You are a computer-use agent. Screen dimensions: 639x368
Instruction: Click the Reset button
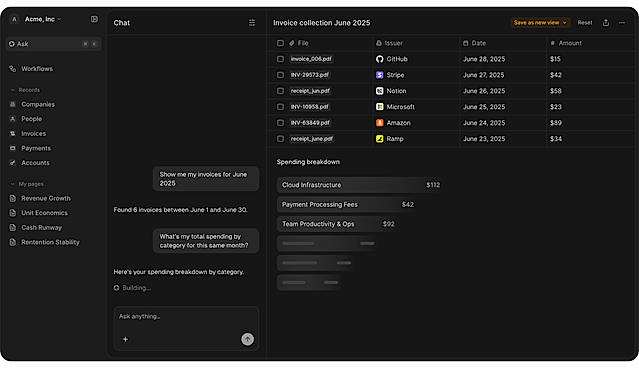pos(585,23)
